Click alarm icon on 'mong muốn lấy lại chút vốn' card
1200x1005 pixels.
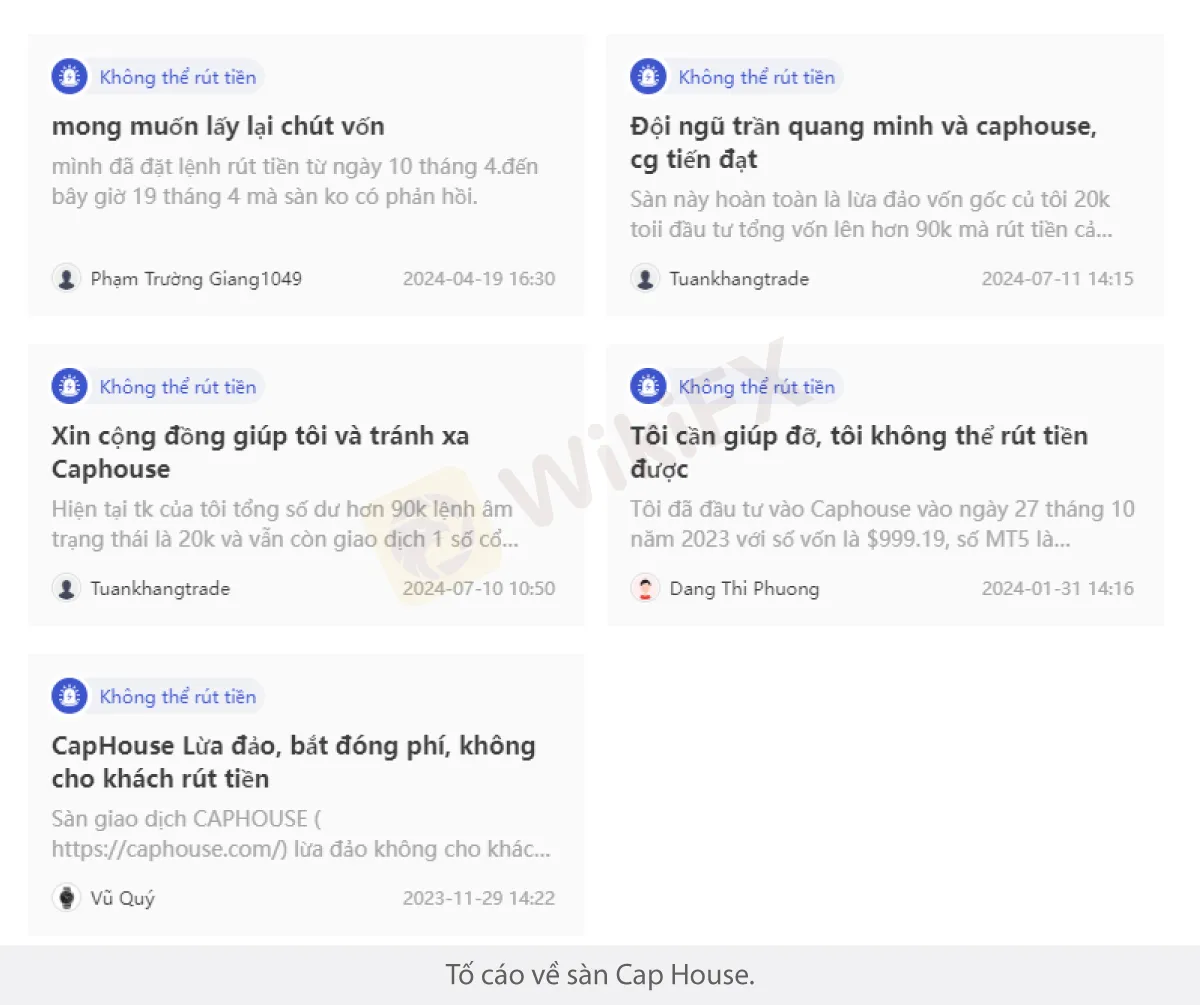point(69,77)
